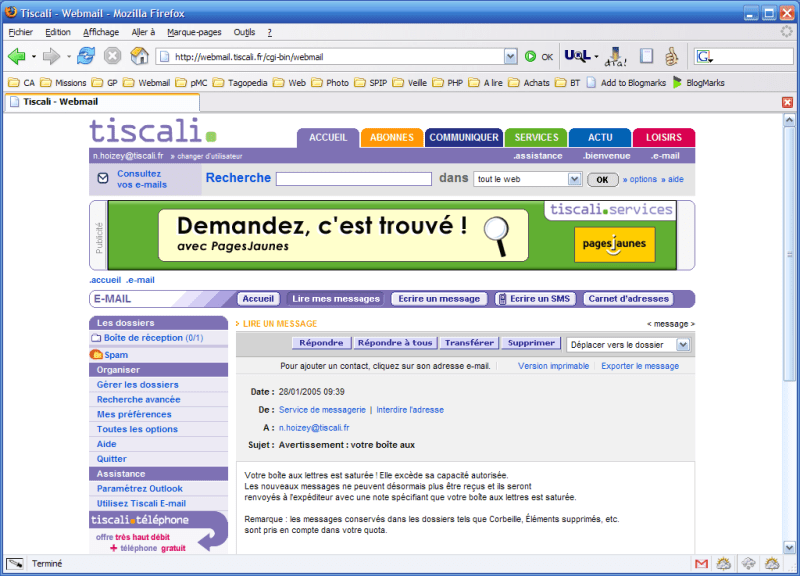Open the Version imprimable link
The width and height of the screenshot is (800, 576).
pos(553,366)
